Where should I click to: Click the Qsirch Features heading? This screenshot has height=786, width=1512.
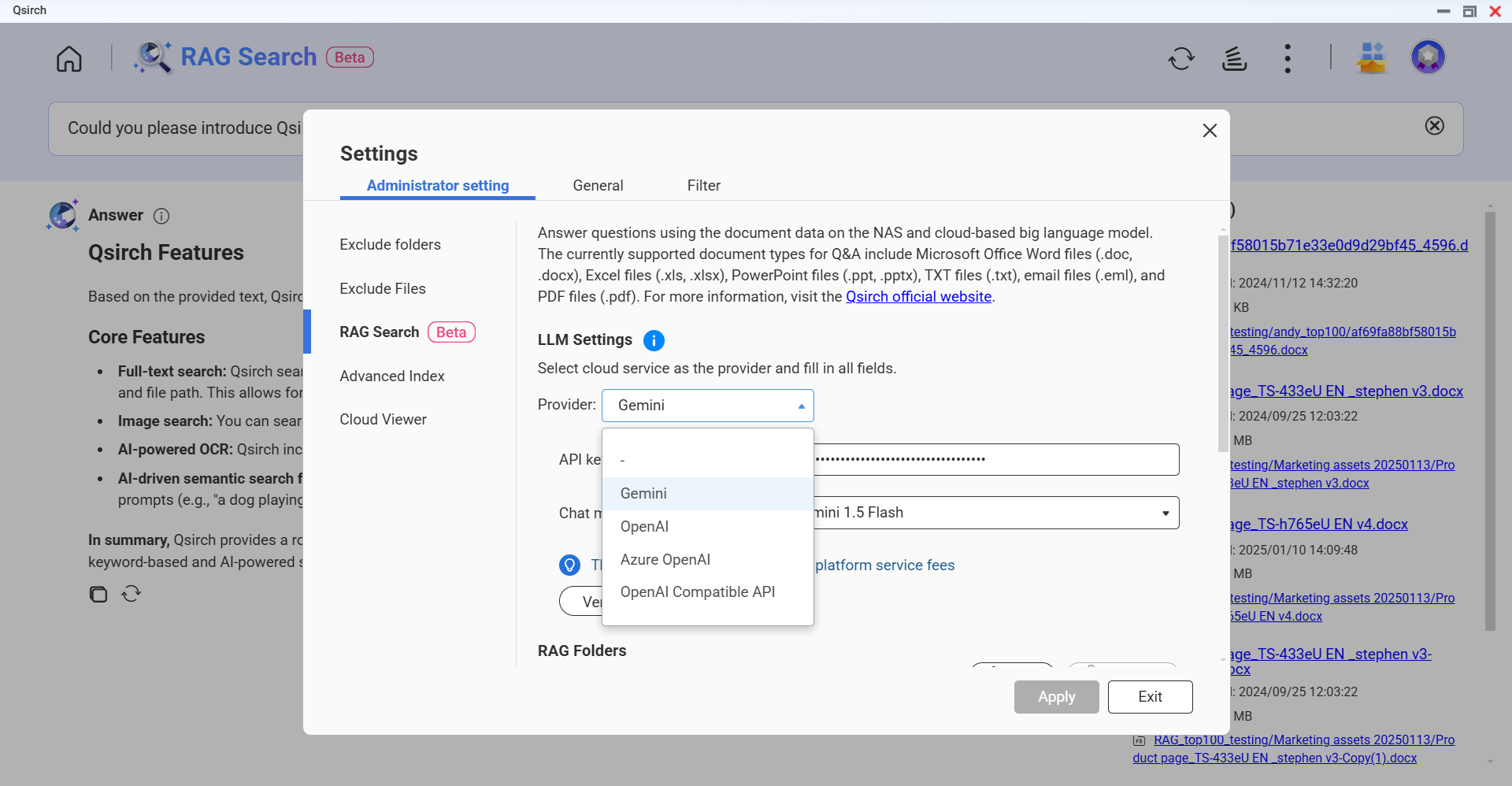(166, 253)
